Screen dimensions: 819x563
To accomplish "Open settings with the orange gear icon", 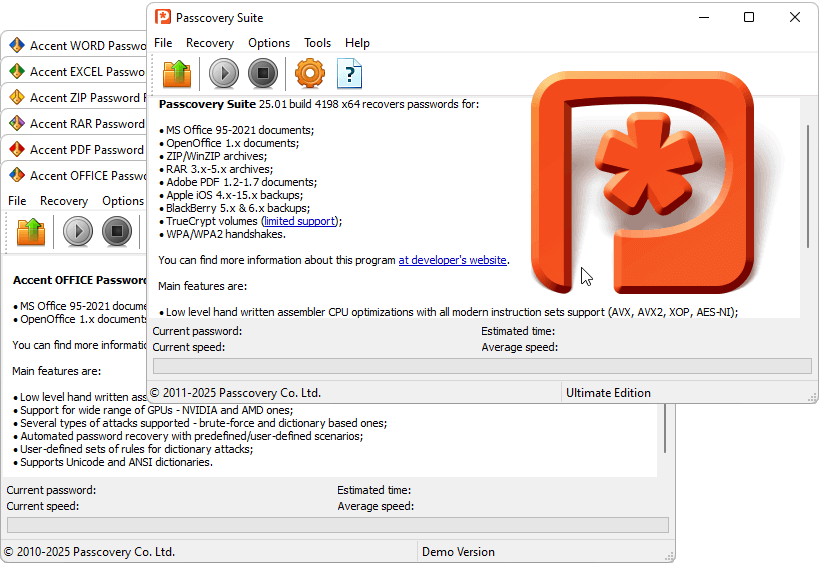I will tap(310, 73).
